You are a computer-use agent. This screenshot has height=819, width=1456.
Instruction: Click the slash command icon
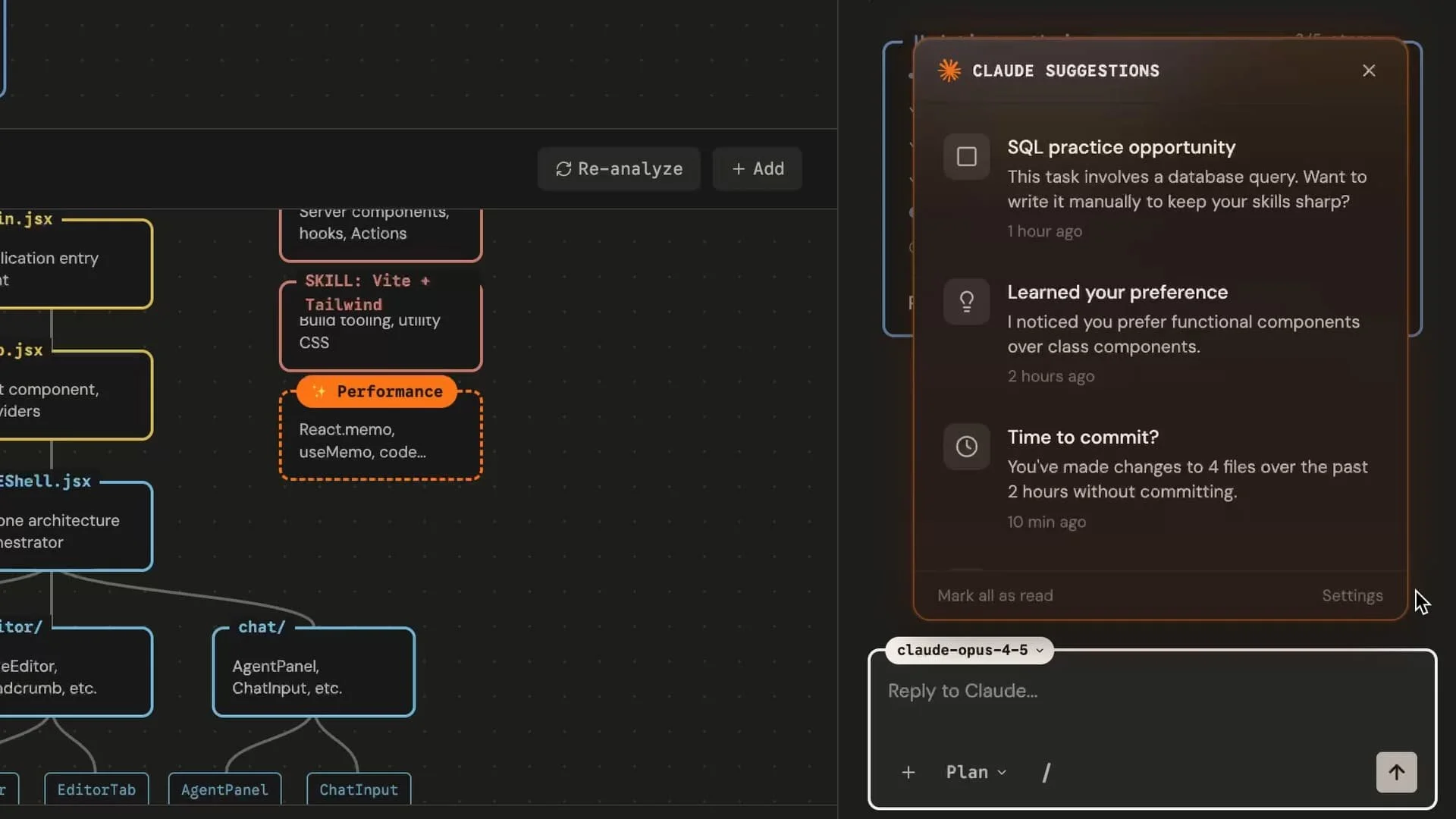coord(1046,772)
